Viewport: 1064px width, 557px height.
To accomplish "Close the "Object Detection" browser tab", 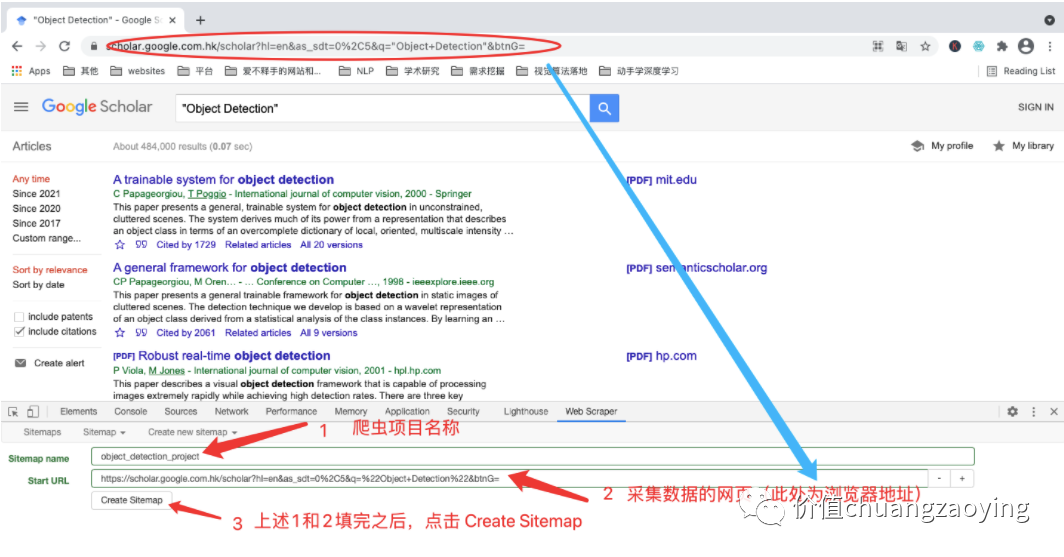I will [x=172, y=20].
